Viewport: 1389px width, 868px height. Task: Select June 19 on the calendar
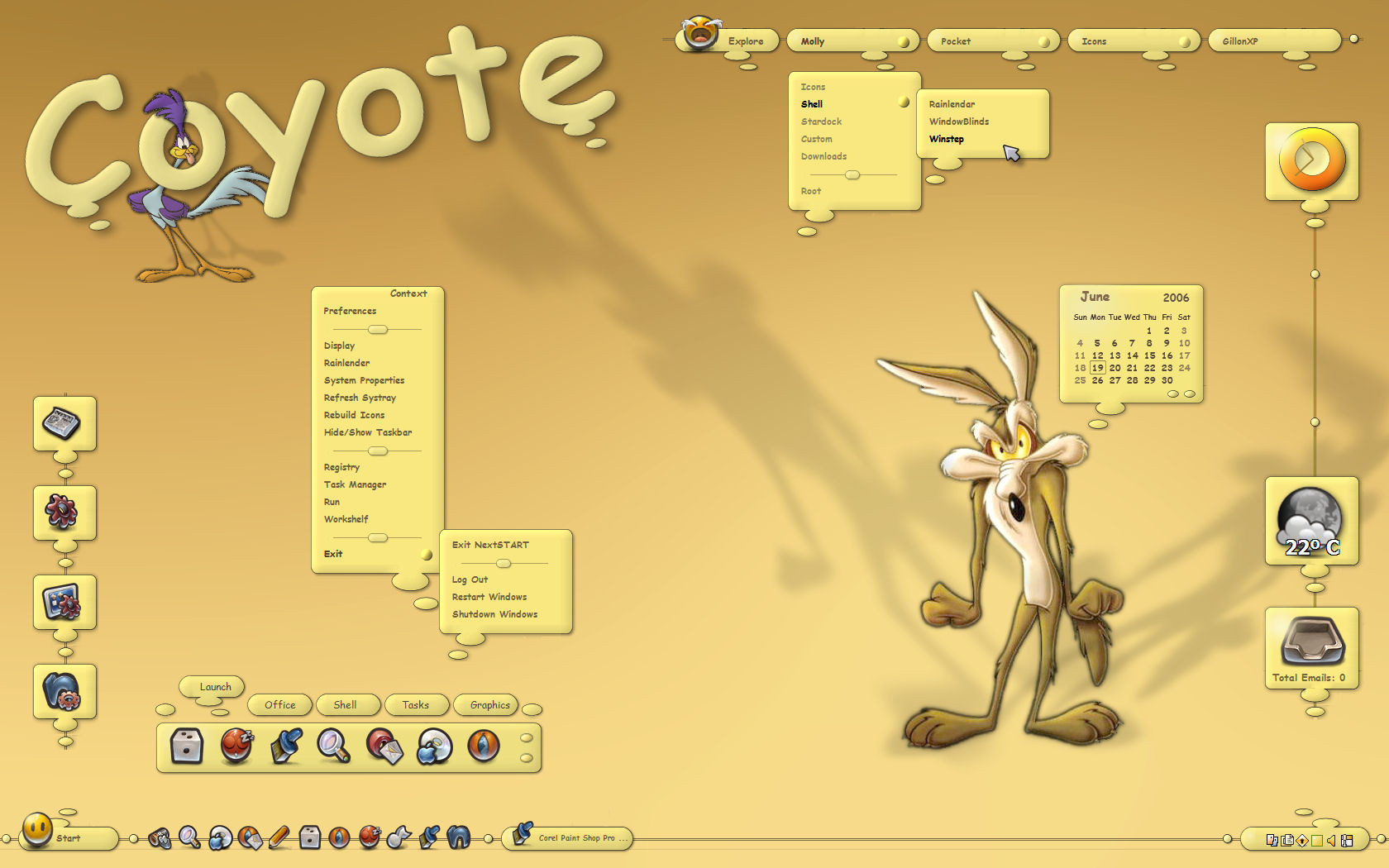tap(1097, 368)
